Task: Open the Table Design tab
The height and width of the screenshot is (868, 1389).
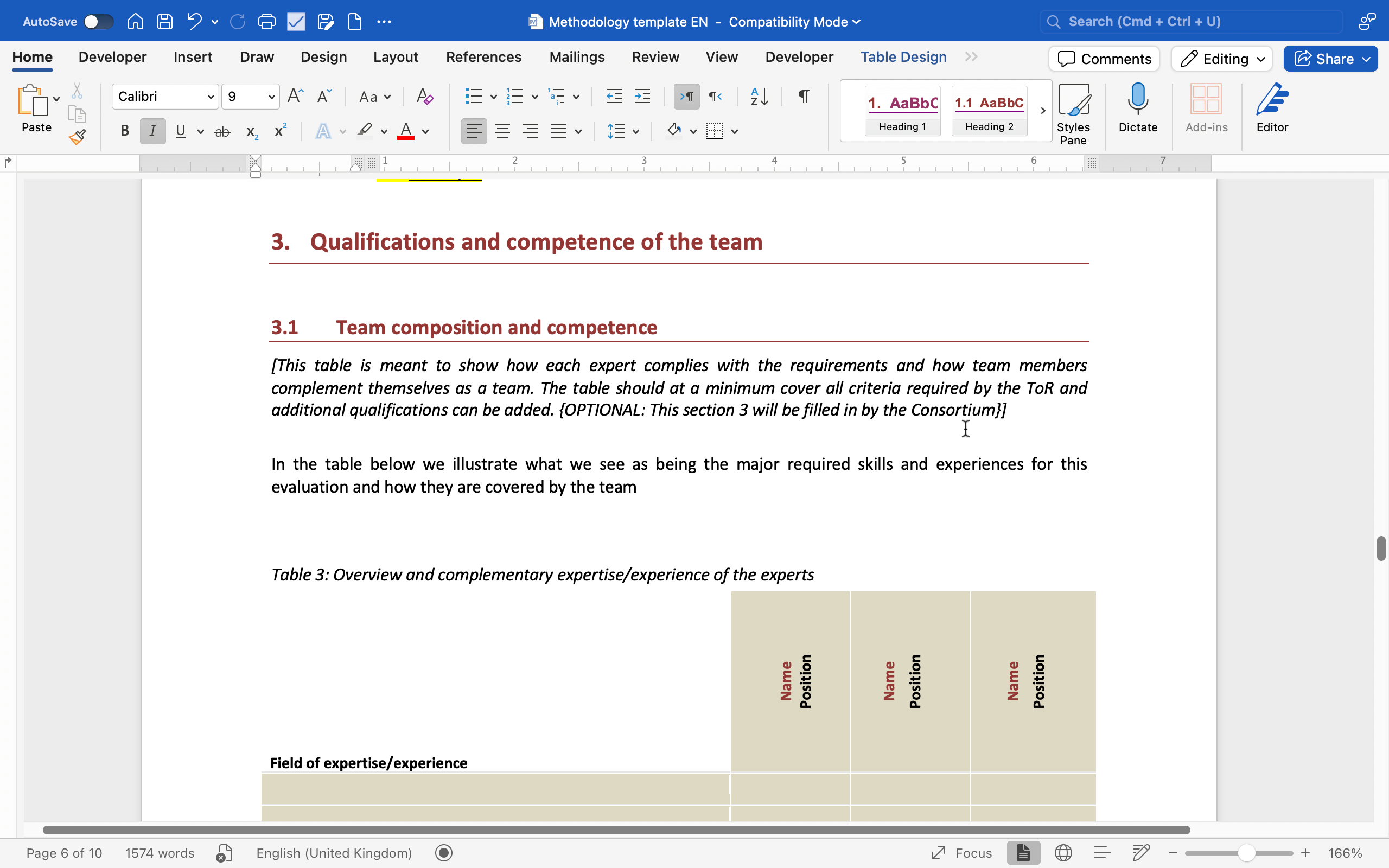Action: 903,57
